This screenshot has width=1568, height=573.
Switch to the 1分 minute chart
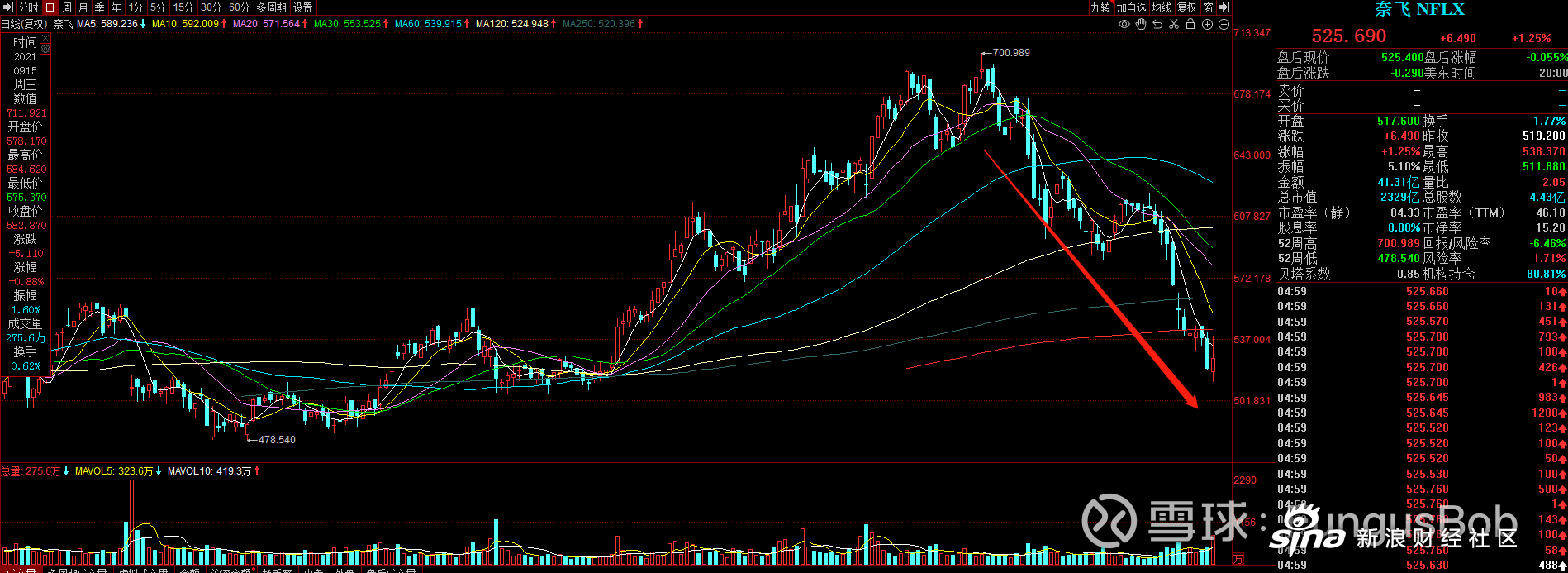(135, 7)
